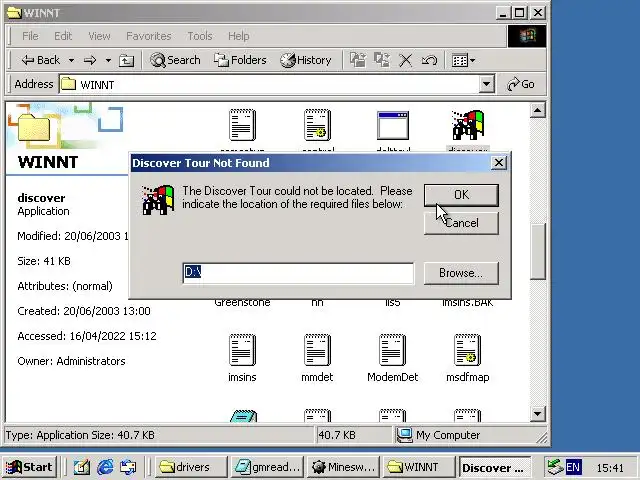Click the Undo toolbar icon
Image resolution: width=640 pixels, height=480 pixels.
[x=429, y=60]
